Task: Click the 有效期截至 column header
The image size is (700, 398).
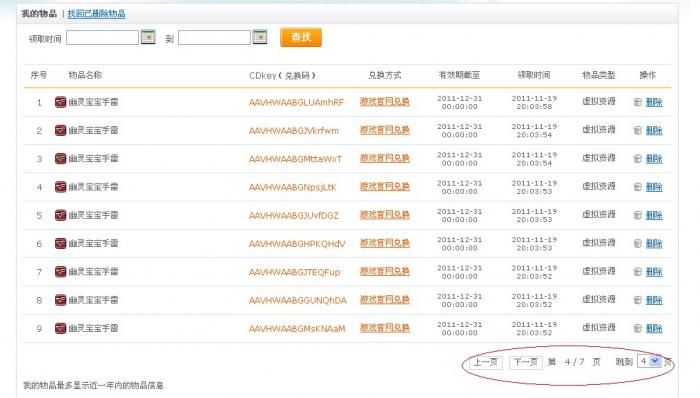Action: (x=459, y=75)
